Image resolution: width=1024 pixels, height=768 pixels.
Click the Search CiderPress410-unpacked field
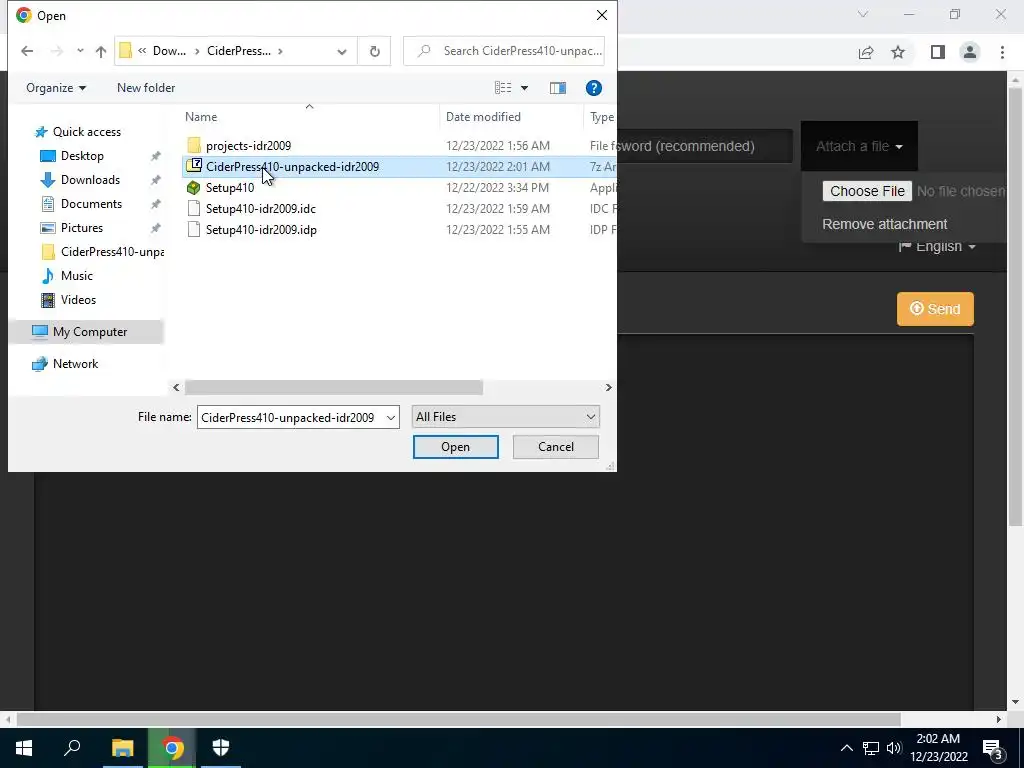[x=504, y=51]
